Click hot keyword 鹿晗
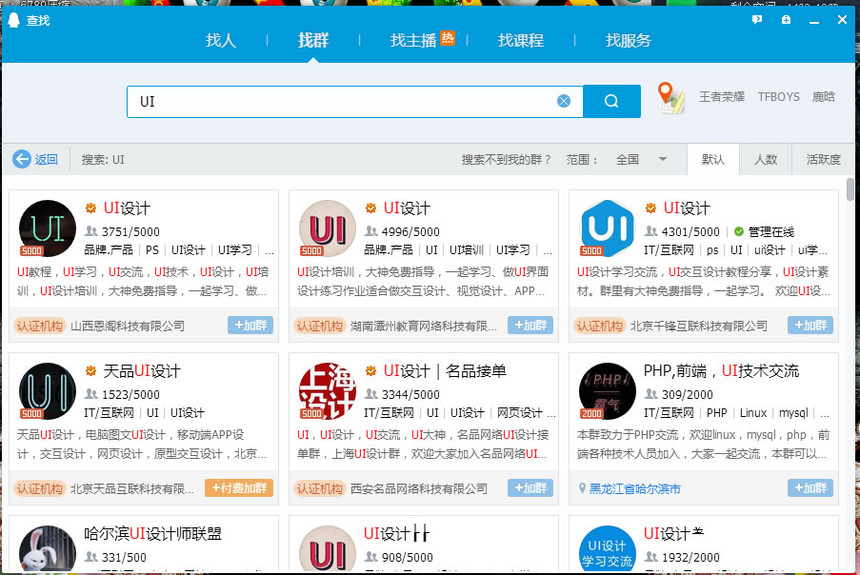 (x=824, y=97)
